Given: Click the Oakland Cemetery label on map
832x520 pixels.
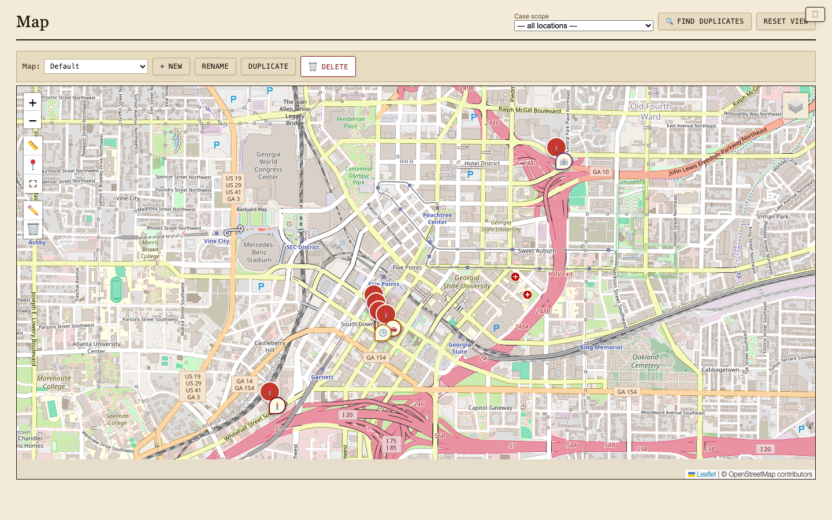Looking at the screenshot, I should pyautogui.click(x=646, y=361).
